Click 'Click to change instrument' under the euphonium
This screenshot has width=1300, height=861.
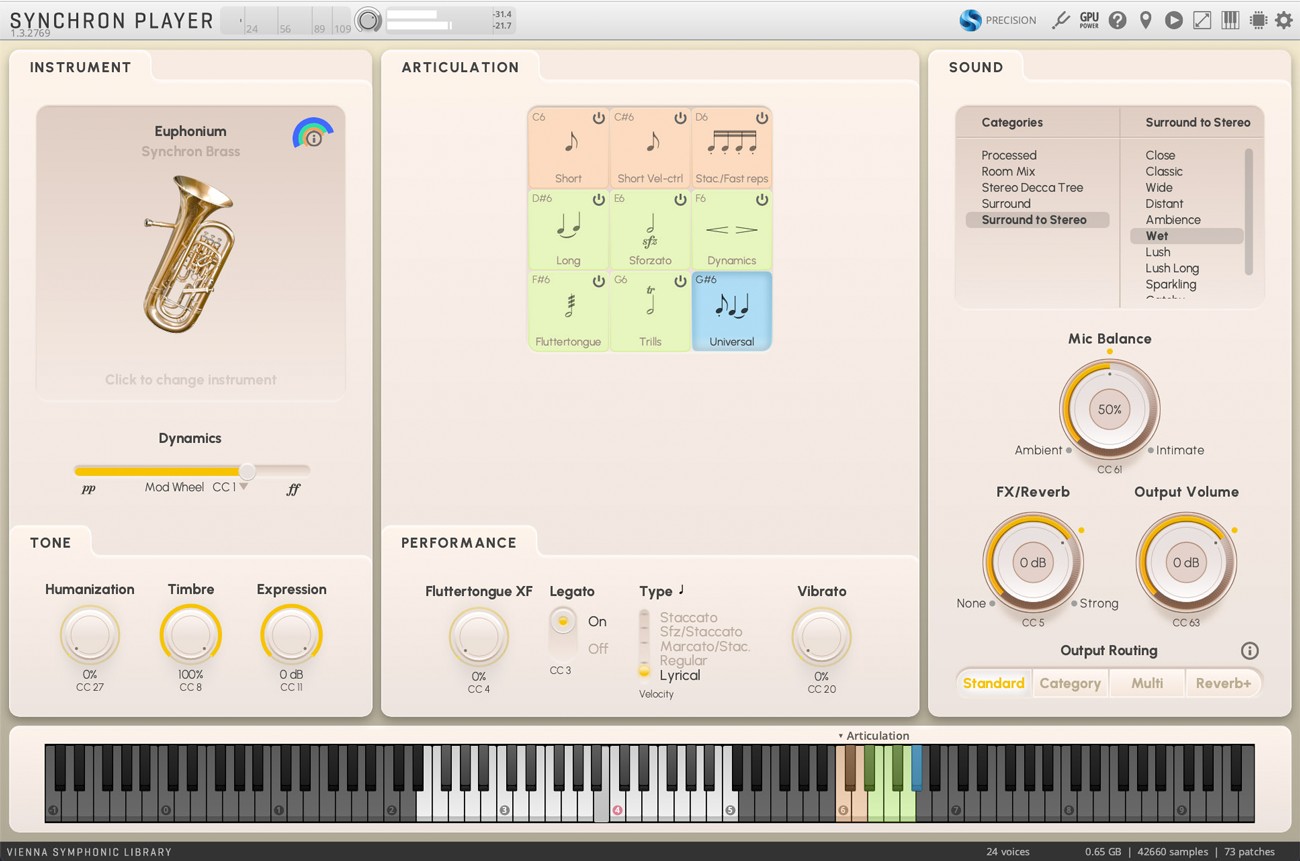coord(190,380)
